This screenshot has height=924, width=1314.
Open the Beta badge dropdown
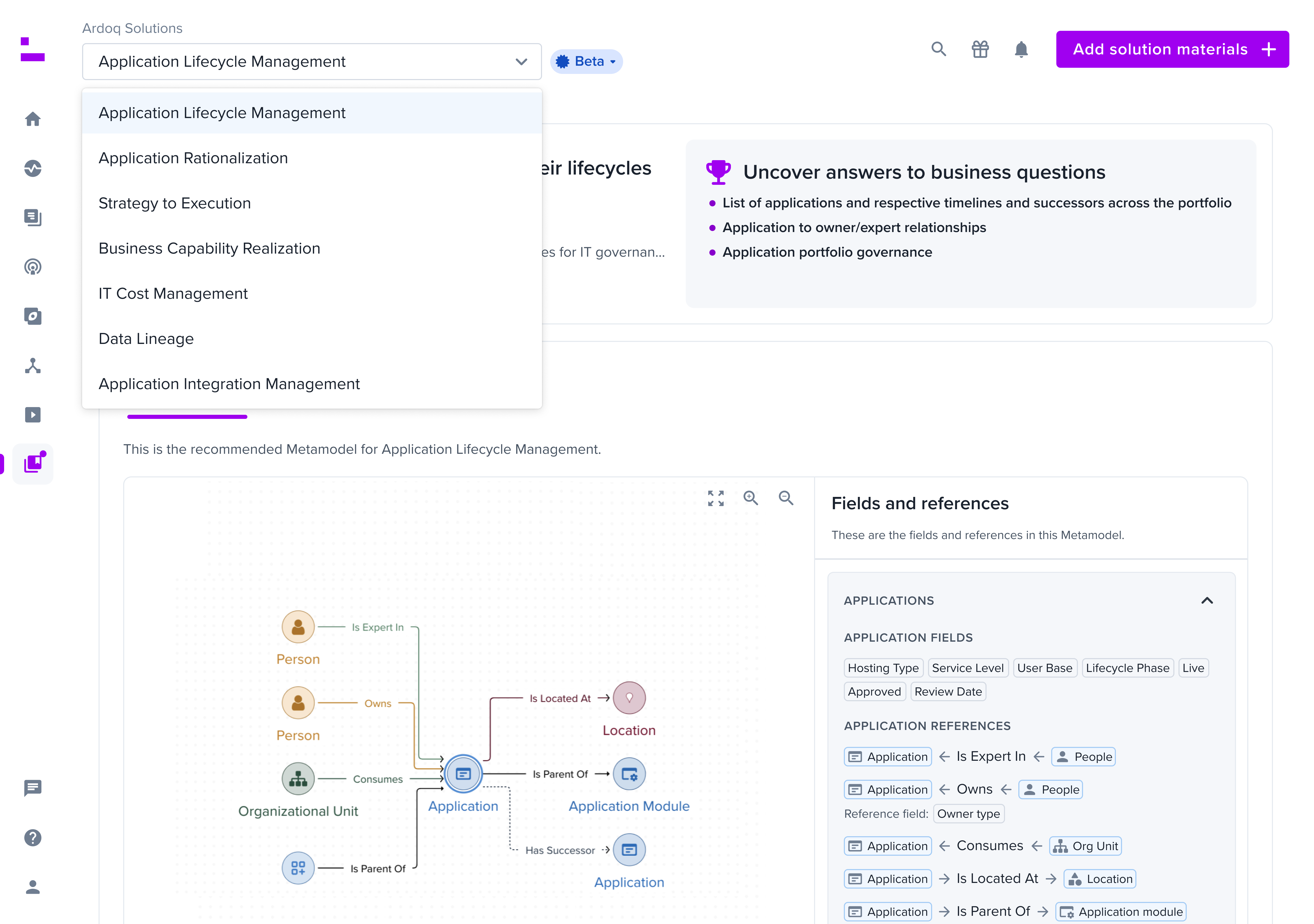point(586,61)
